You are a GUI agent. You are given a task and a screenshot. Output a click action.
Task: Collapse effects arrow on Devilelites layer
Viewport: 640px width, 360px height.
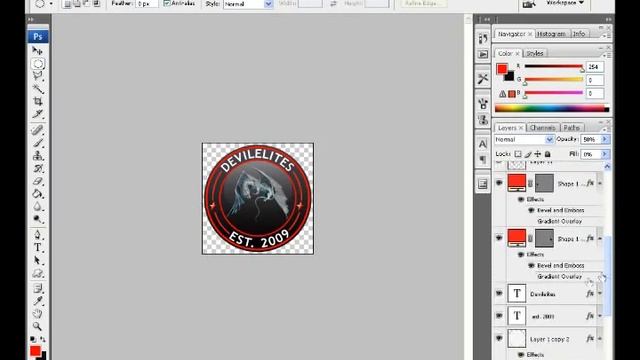coord(600,294)
